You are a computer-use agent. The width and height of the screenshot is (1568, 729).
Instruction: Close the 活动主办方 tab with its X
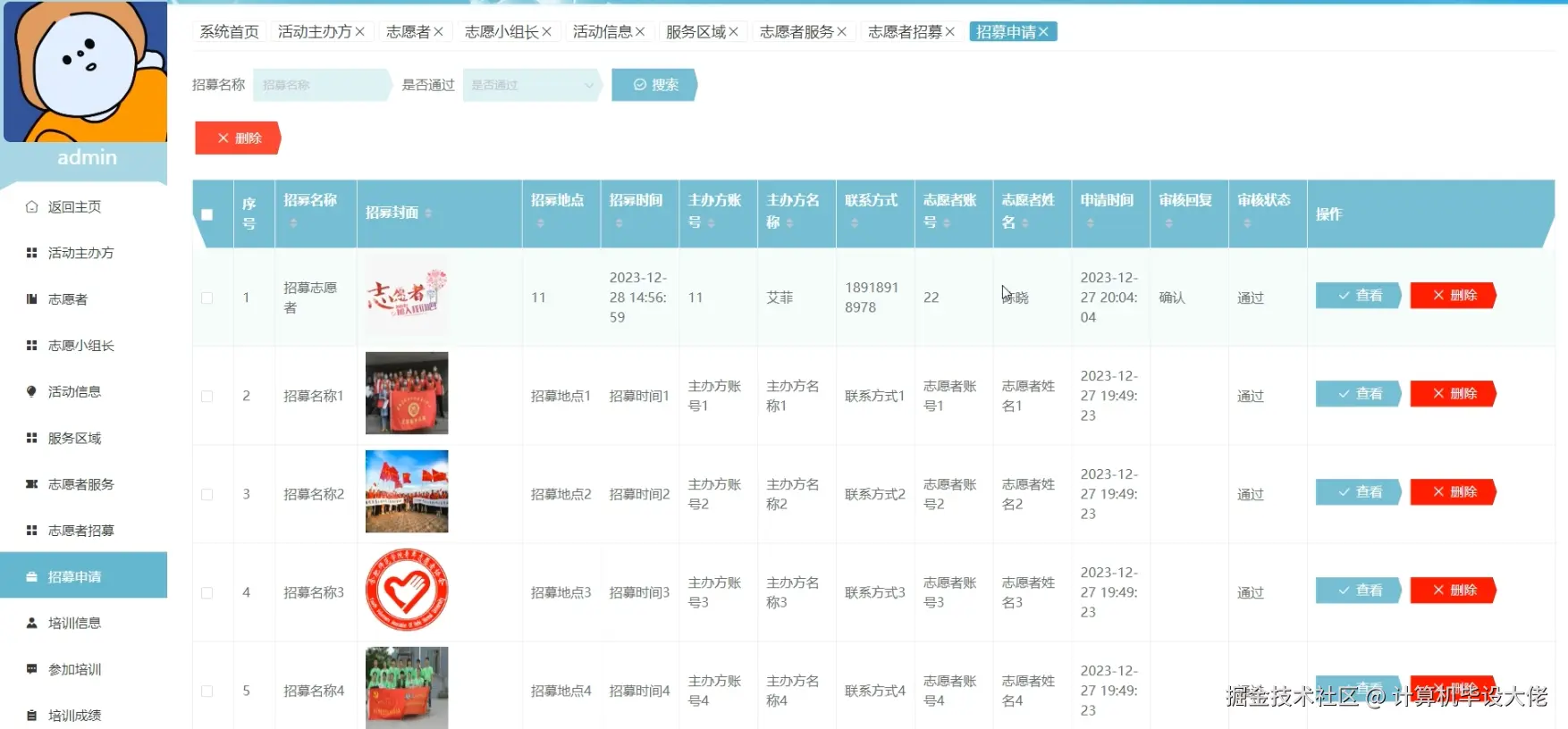point(360,31)
